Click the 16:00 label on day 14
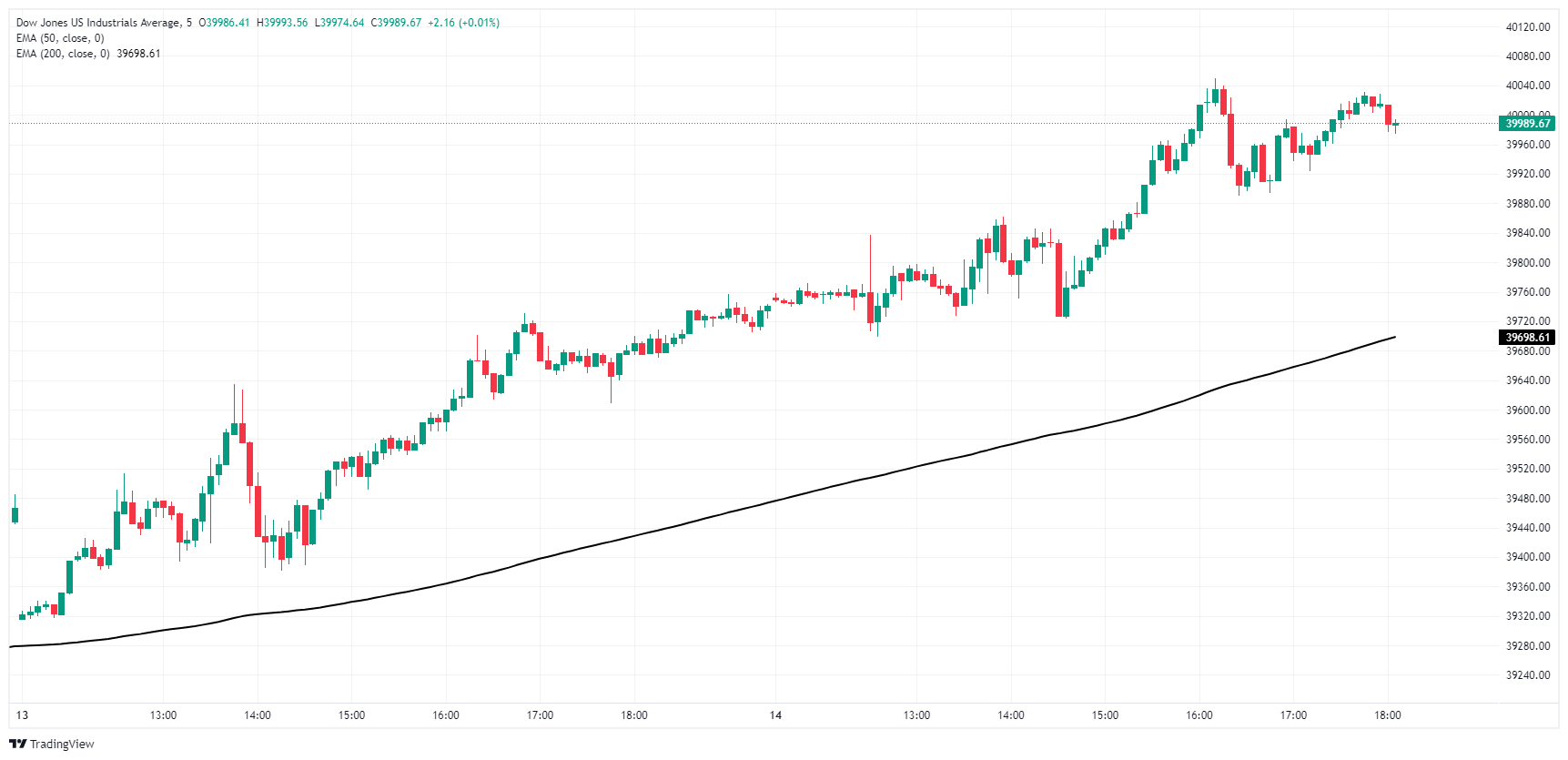 click(x=1199, y=715)
